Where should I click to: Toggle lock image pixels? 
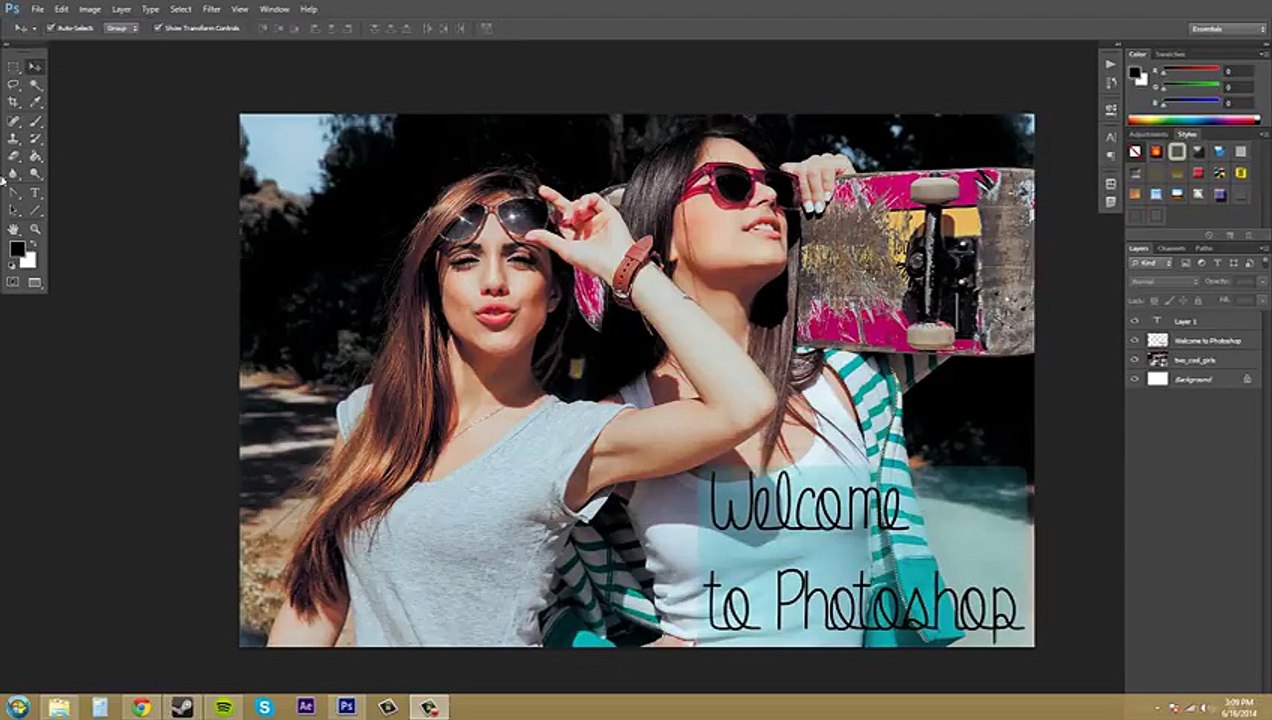click(1169, 300)
